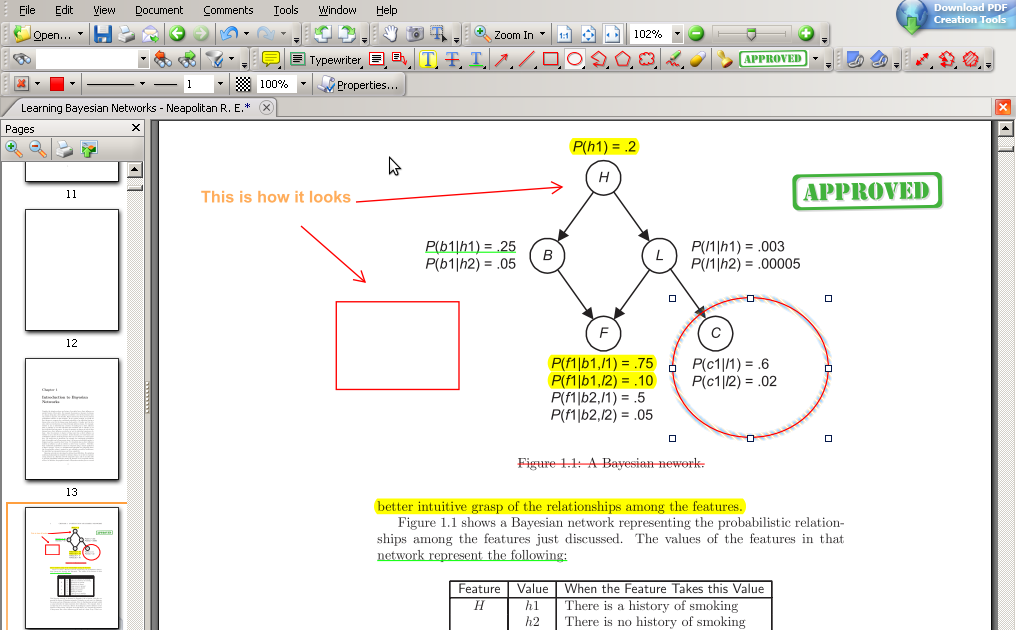Open the search text combo box dropdown
The width and height of the screenshot is (1016, 630).
coord(143,60)
